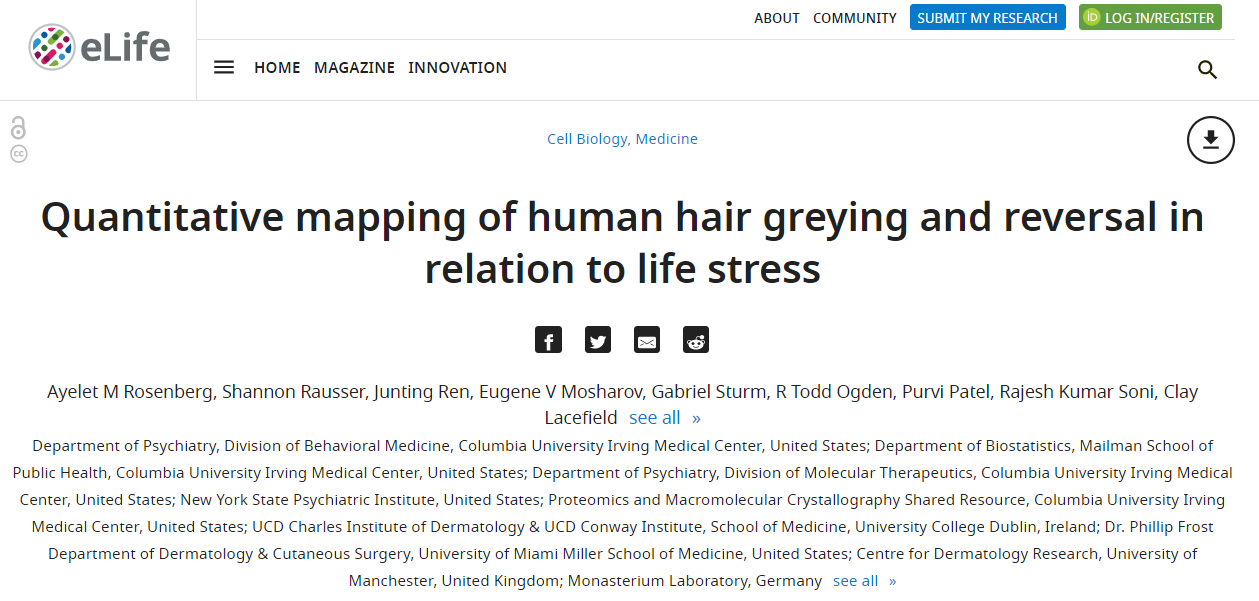
Task: Download the article via download icon
Action: pyautogui.click(x=1210, y=140)
